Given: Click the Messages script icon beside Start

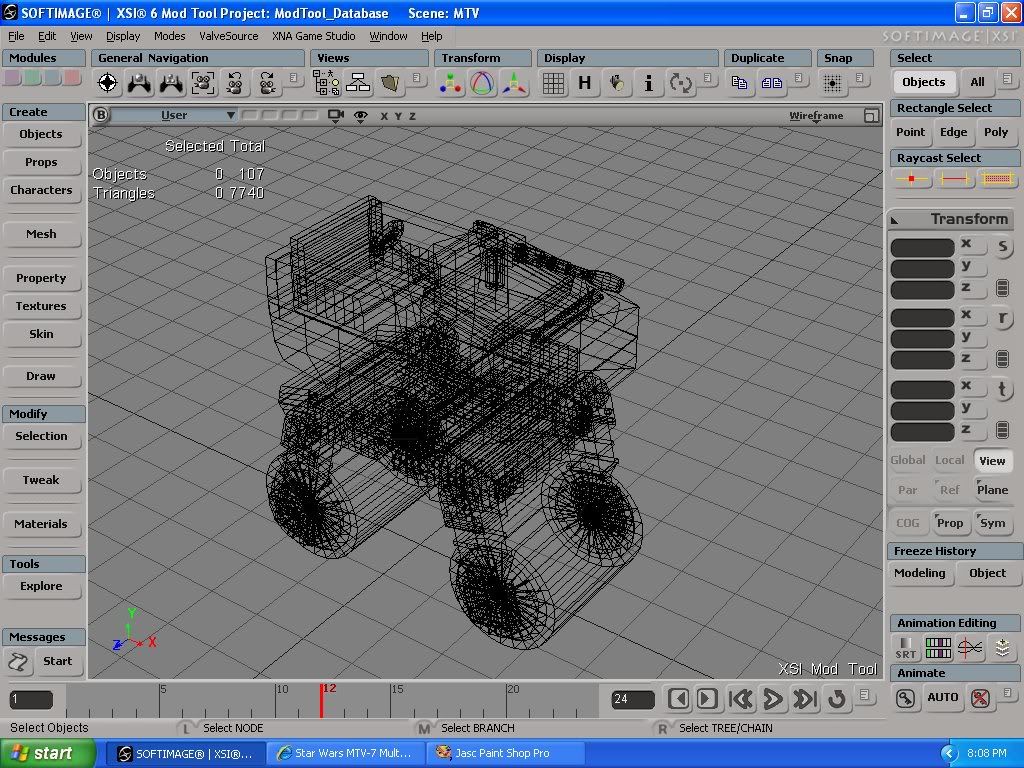Looking at the screenshot, I should click(x=18, y=662).
